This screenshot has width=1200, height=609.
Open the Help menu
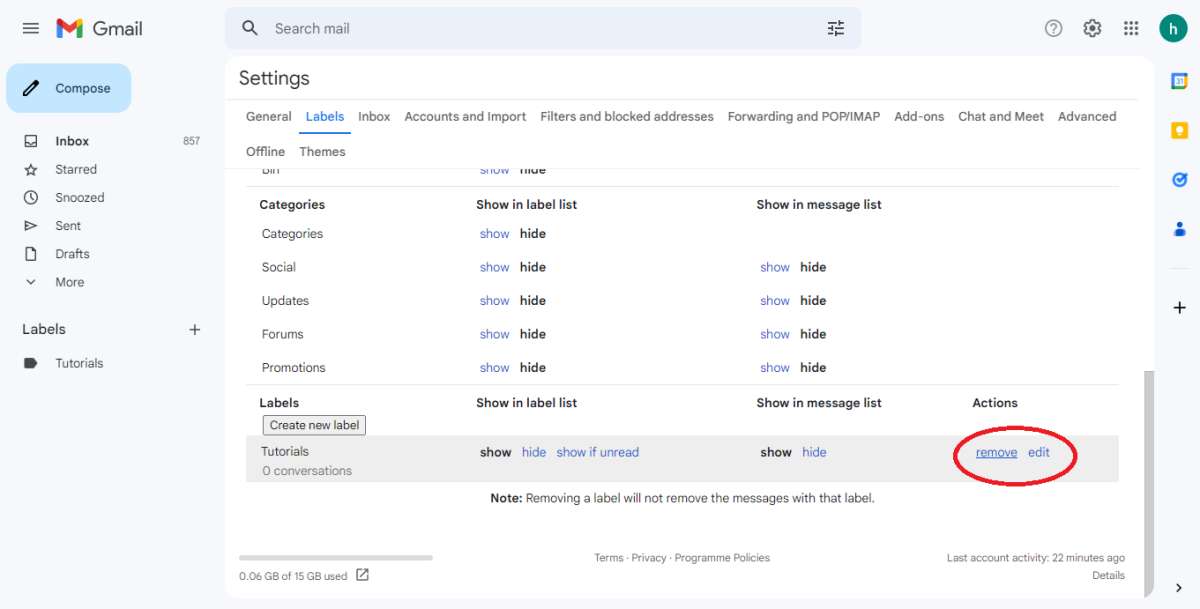[1053, 28]
